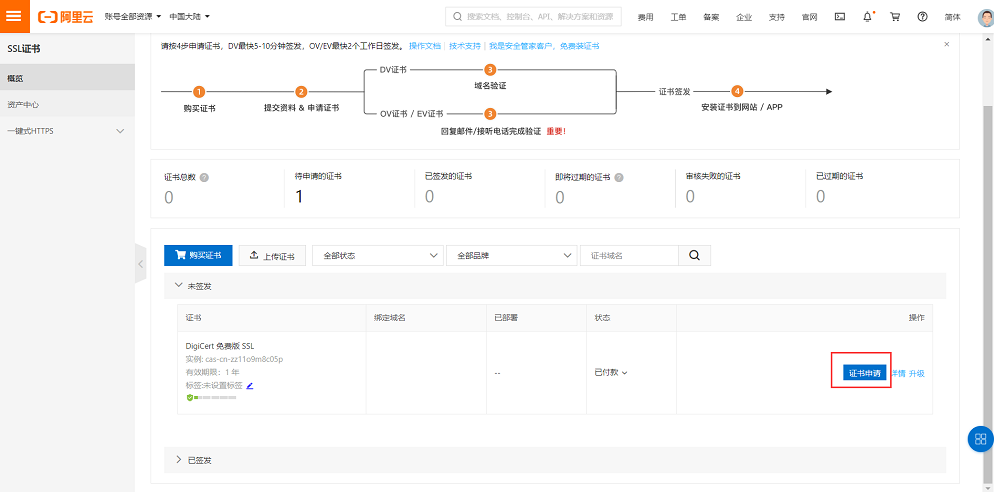The width and height of the screenshot is (994, 492).
Task: Collapse the 未签发 certificates section
Action: tap(193, 286)
